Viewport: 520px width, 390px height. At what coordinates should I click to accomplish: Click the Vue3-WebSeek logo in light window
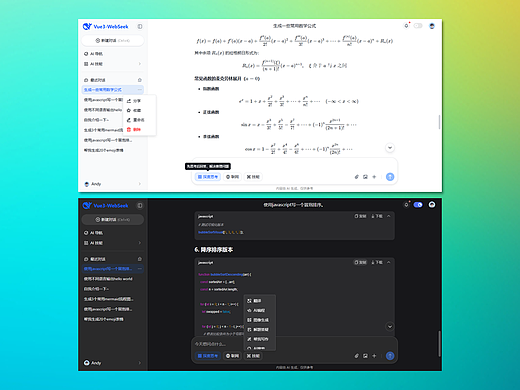(105, 26)
